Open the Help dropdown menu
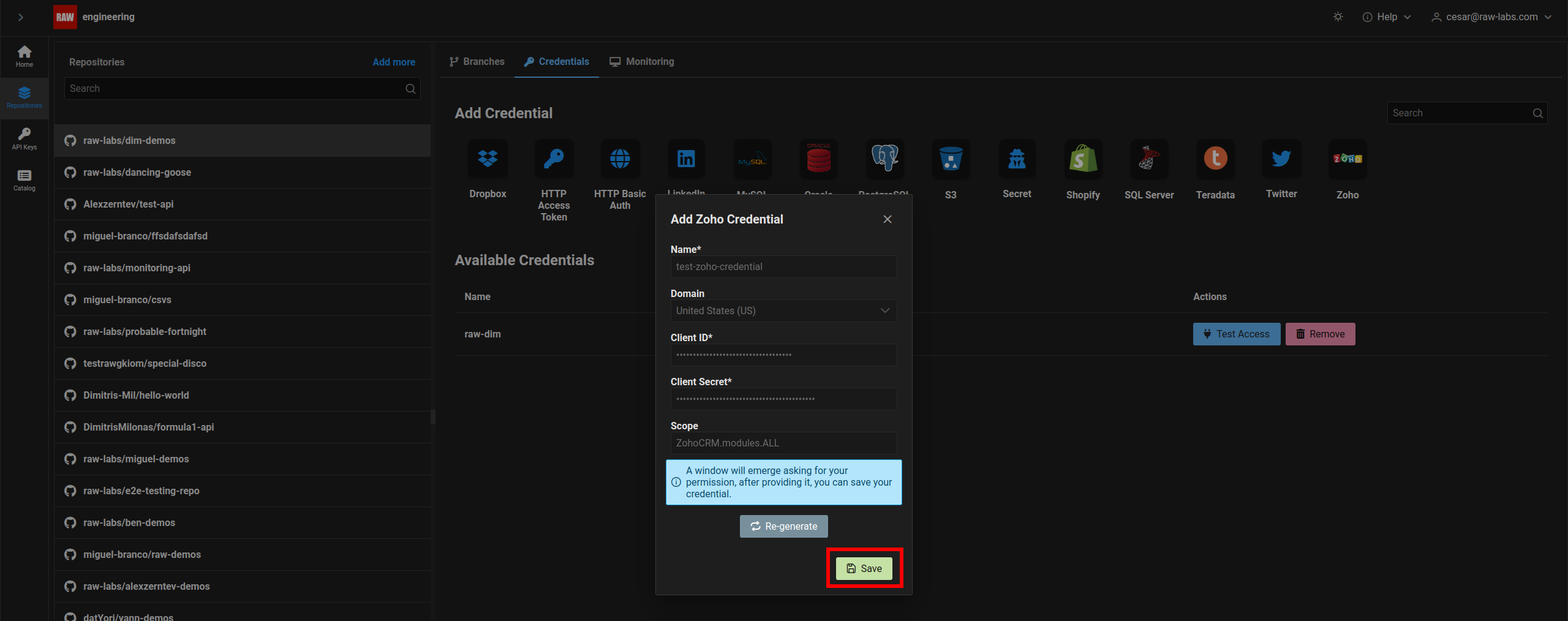Viewport: 1568px width, 621px height. pyautogui.click(x=1387, y=17)
